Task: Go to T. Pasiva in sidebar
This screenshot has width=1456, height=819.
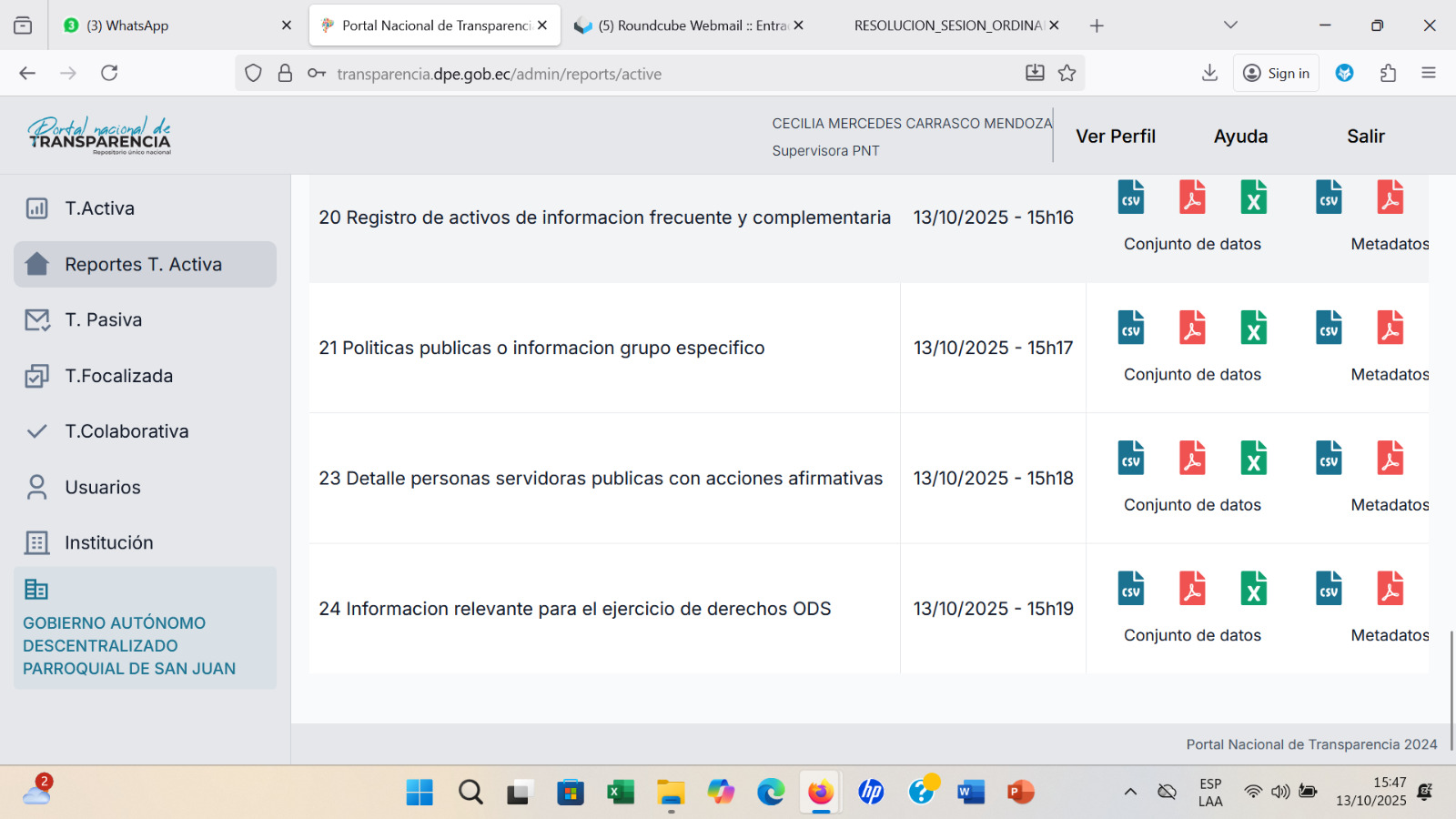Action: [103, 320]
